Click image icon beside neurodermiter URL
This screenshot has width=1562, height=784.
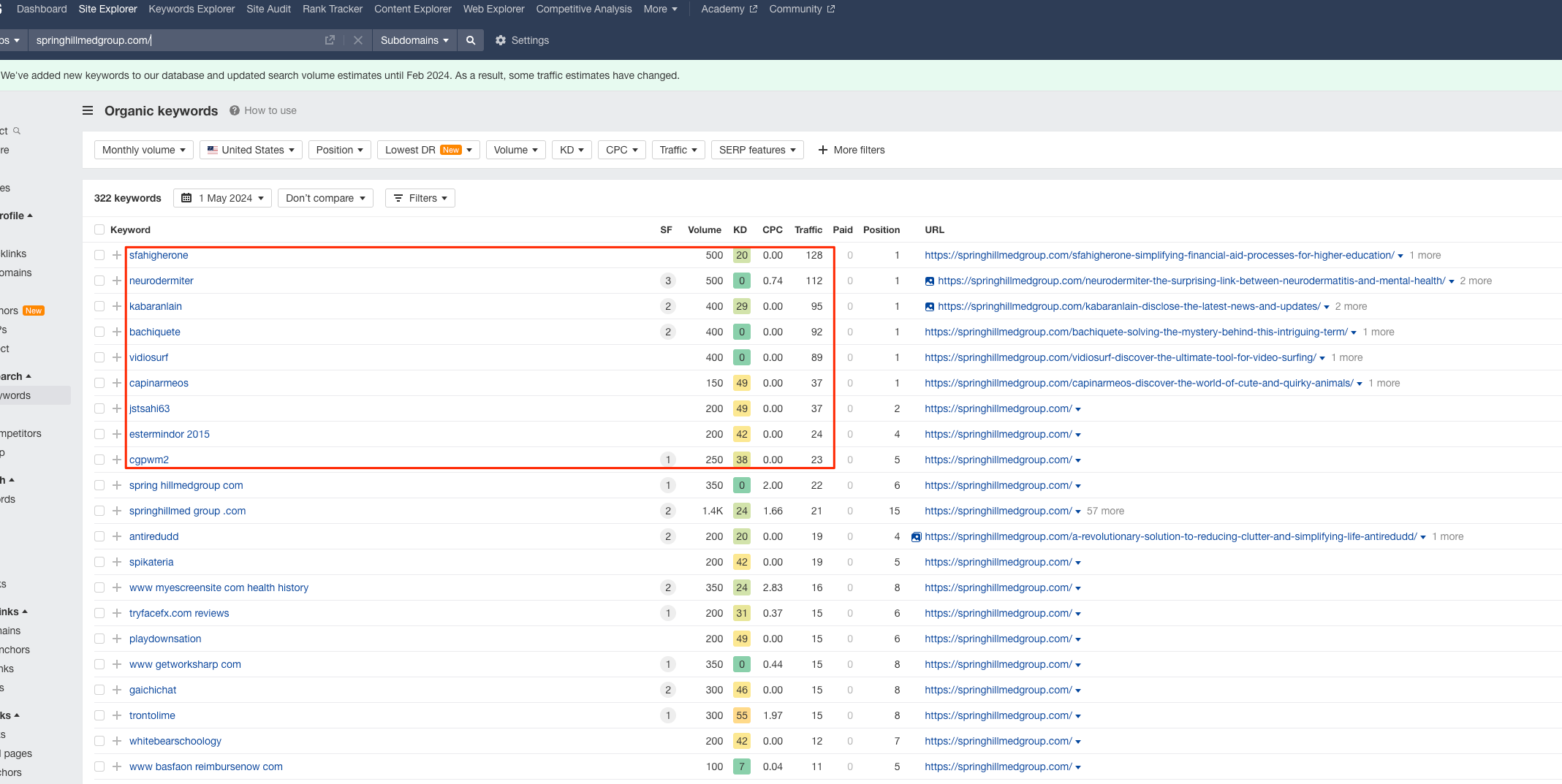point(930,281)
